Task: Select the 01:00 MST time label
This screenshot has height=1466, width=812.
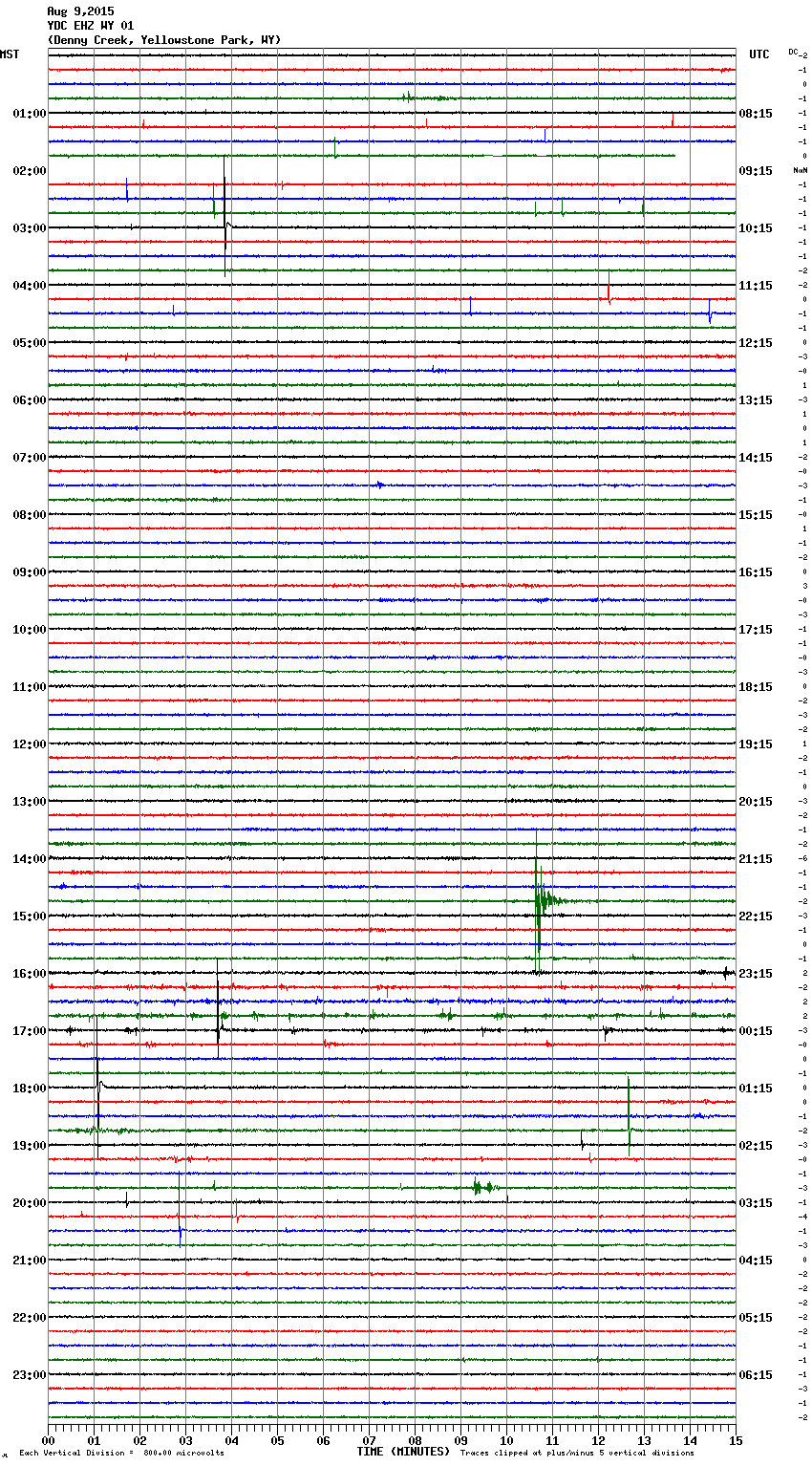Action: click(x=30, y=114)
